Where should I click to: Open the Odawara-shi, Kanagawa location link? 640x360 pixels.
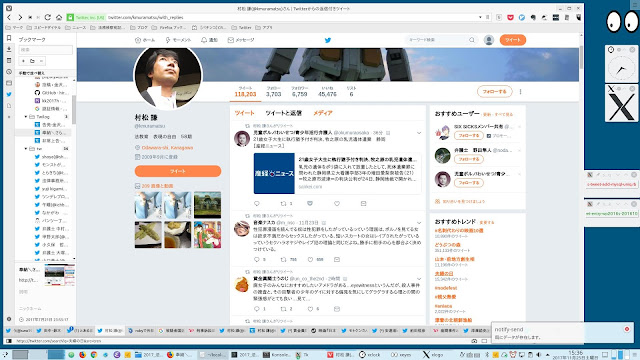coord(167,148)
